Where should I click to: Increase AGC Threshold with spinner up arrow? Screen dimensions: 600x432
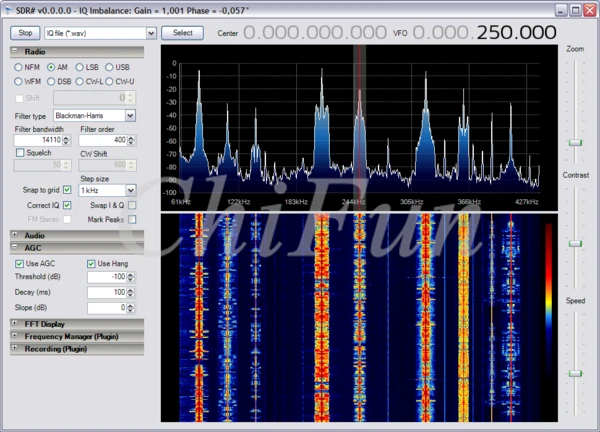point(131,274)
